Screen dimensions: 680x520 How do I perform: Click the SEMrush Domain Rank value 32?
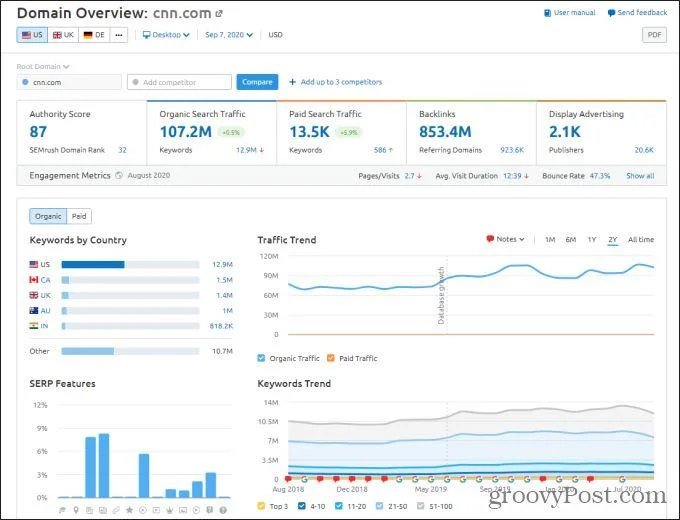pos(122,150)
